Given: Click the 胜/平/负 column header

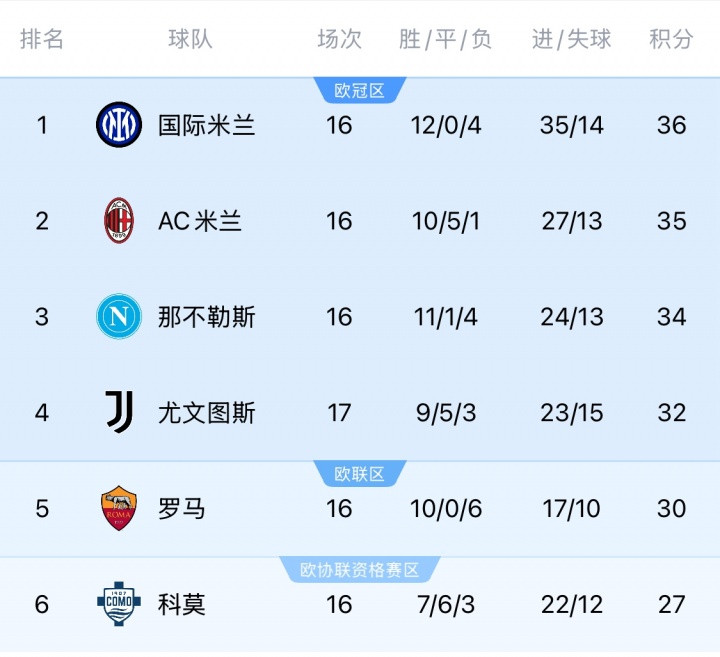Looking at the screenshot, I should (x=446, y=39).
